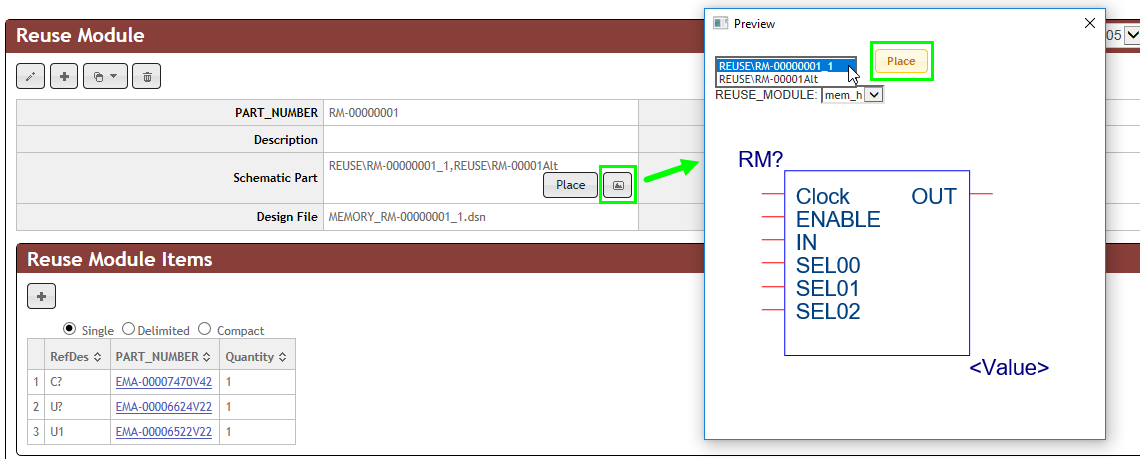Click the pencil edit icon in Reuse Module toolbar
This screenshot has width=1140, height=459.
[31, 76]
